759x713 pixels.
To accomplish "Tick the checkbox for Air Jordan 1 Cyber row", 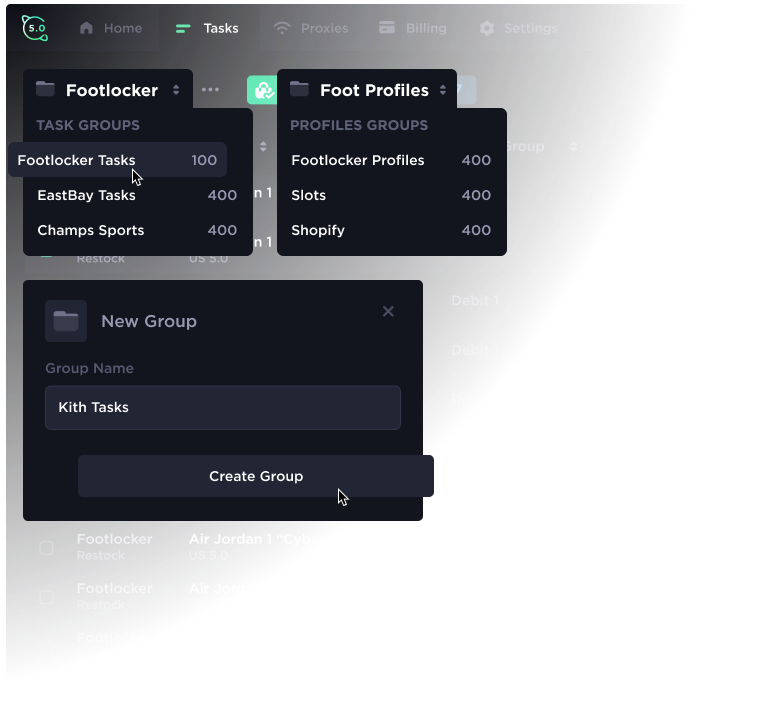I will 46,548.
